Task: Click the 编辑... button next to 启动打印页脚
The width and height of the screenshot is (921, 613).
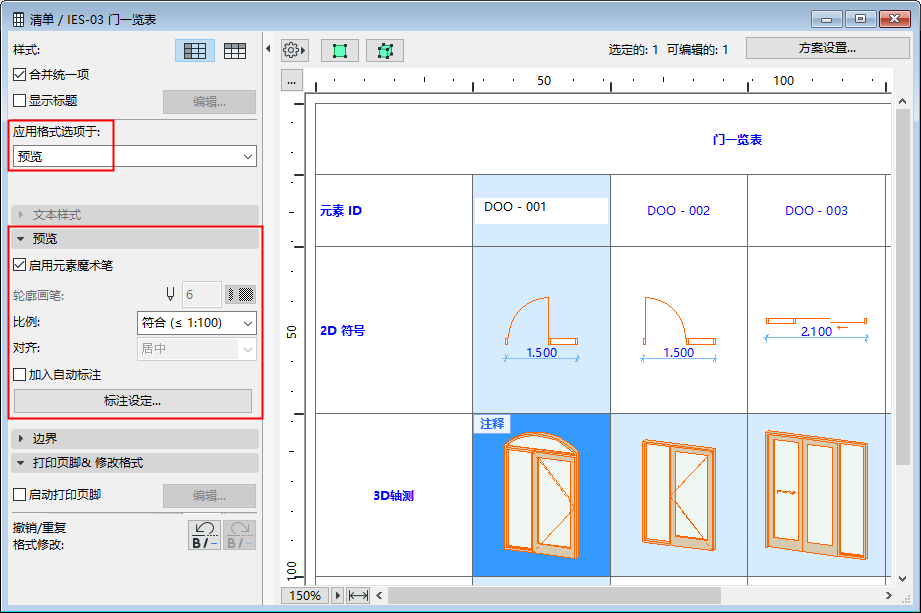Action: point(209,496)
